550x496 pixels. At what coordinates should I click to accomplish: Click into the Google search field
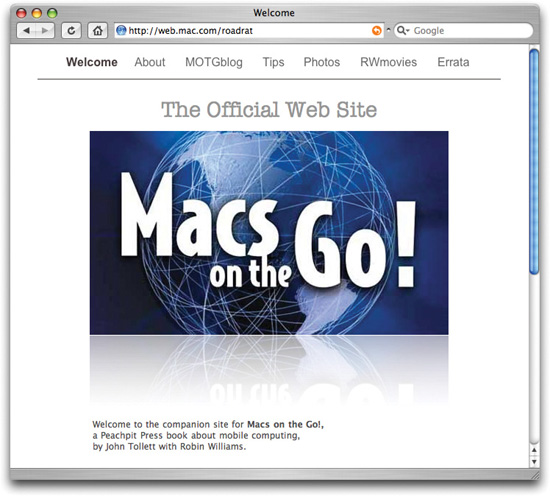[x=471, y=31]
